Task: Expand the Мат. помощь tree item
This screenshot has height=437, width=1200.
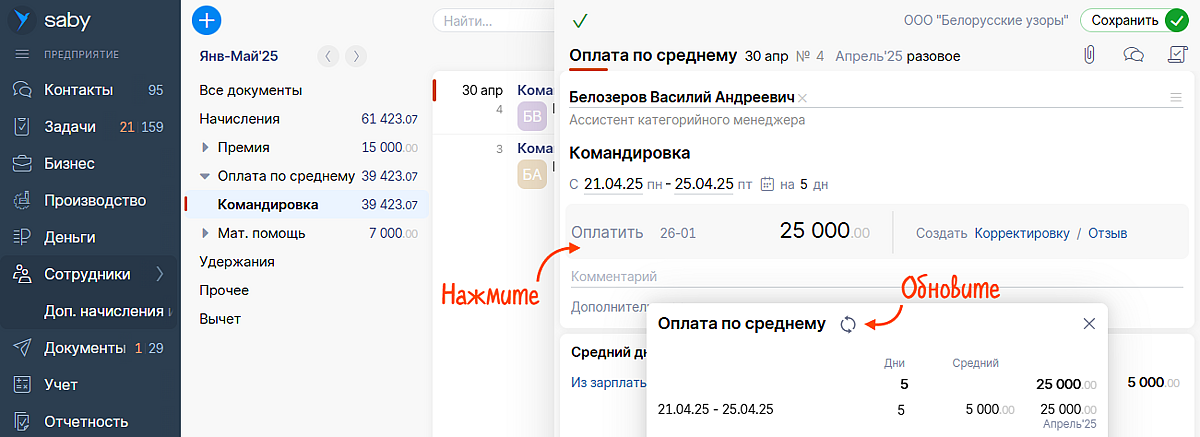Action: (x=205, y=234)
